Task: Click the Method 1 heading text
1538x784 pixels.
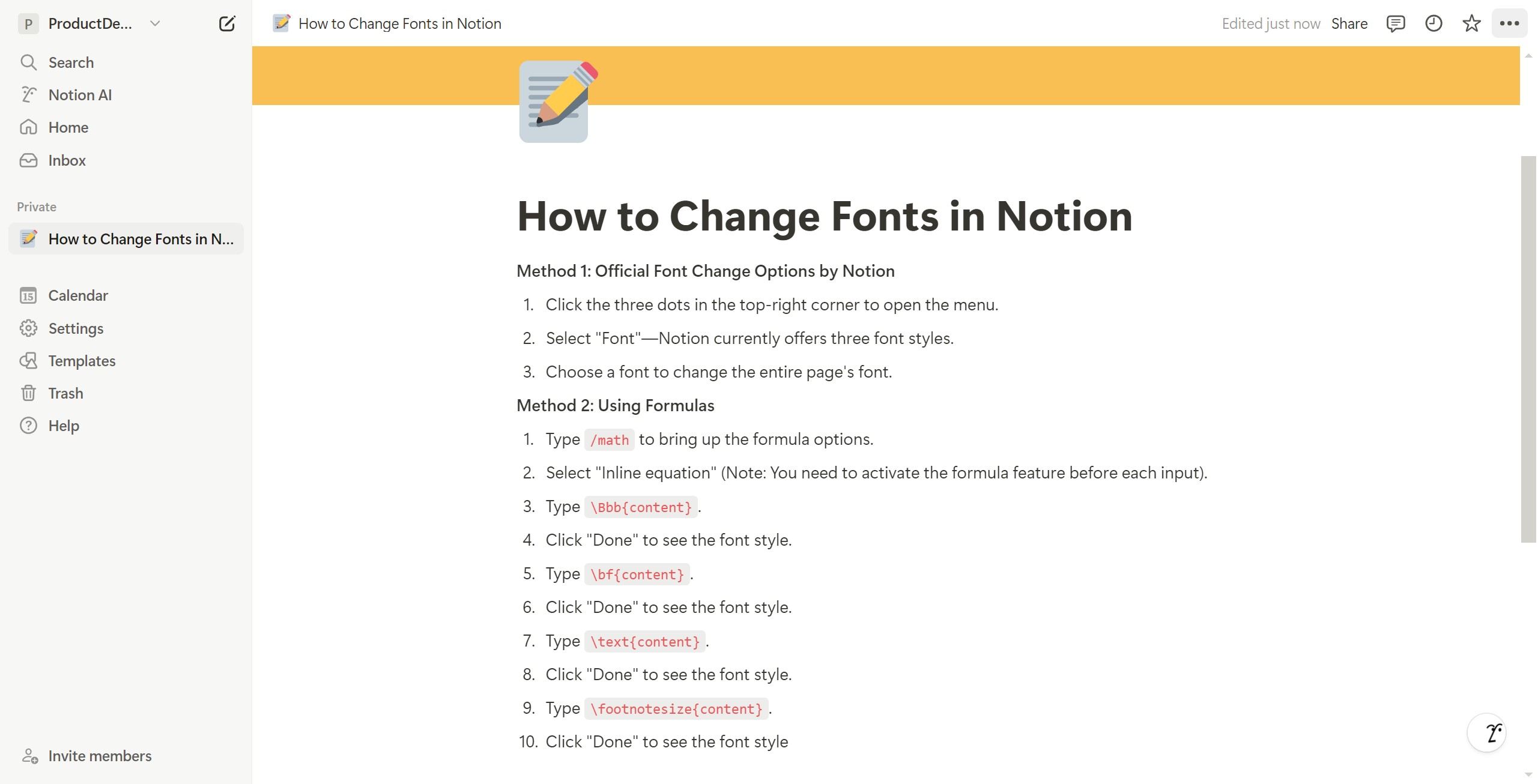Action: click(x=705, y=271)
